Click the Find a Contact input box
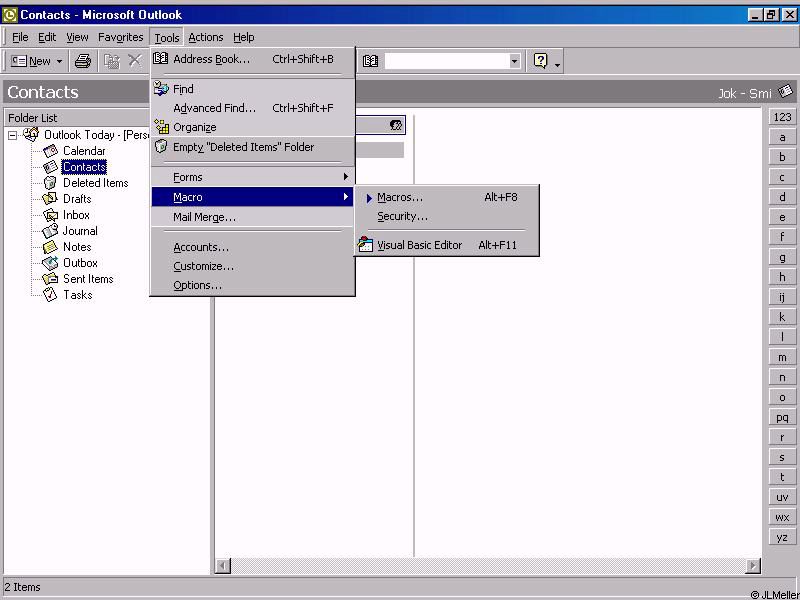 pos(446,61)
